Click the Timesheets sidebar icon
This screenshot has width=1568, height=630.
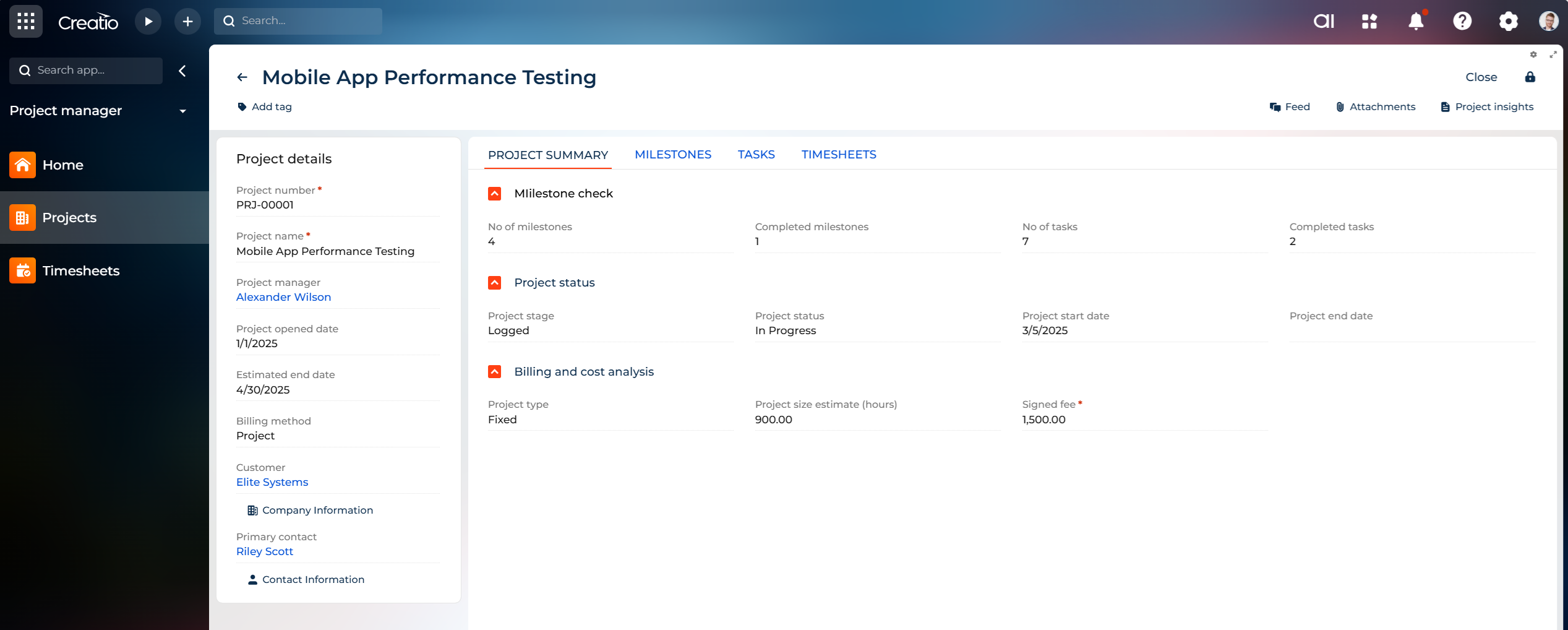coord(22,270)
